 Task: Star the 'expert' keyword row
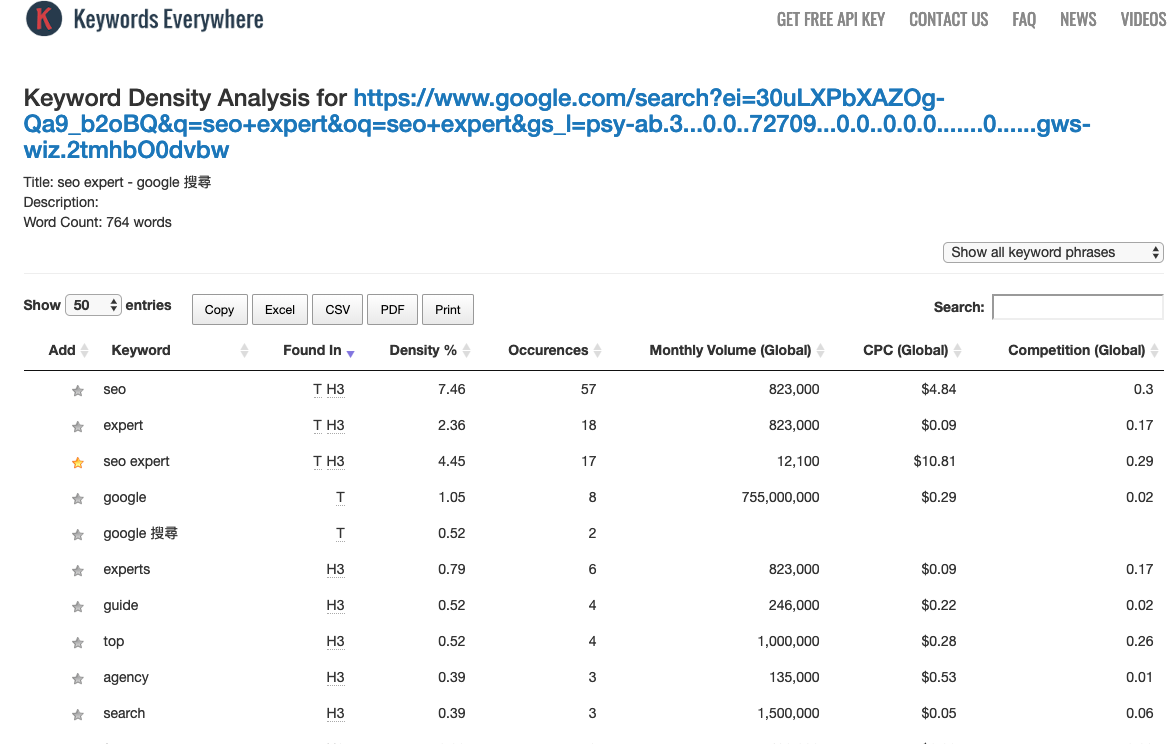click(78, 426)
